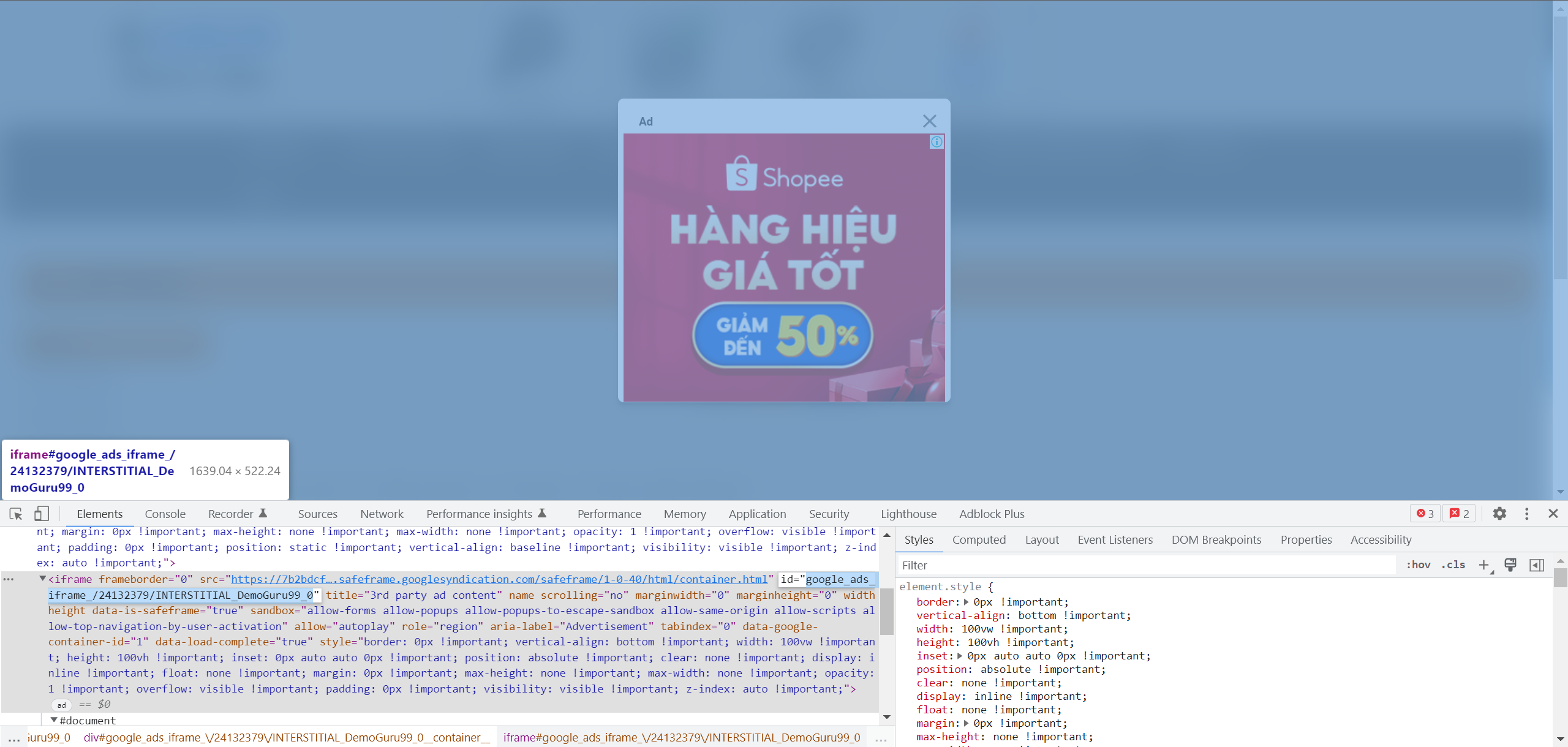
Task: Open the Application tab
Action: (757, 514)
